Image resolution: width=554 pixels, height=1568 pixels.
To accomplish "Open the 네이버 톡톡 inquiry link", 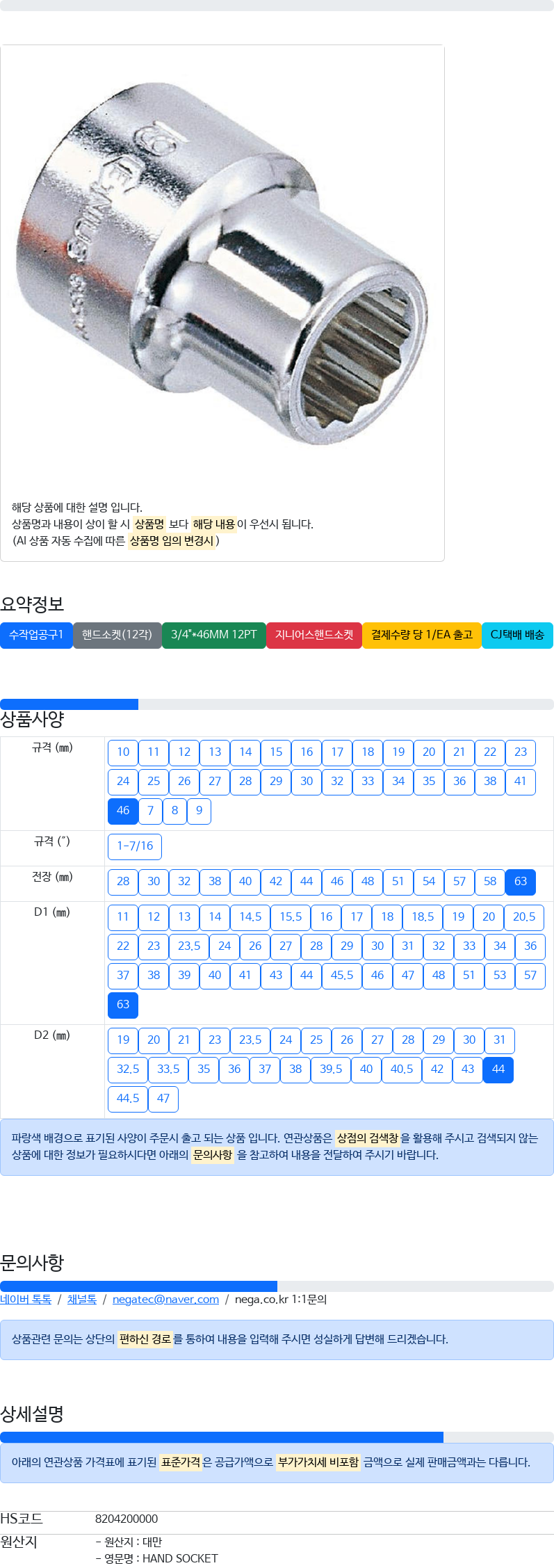I will click(26, 1300).
